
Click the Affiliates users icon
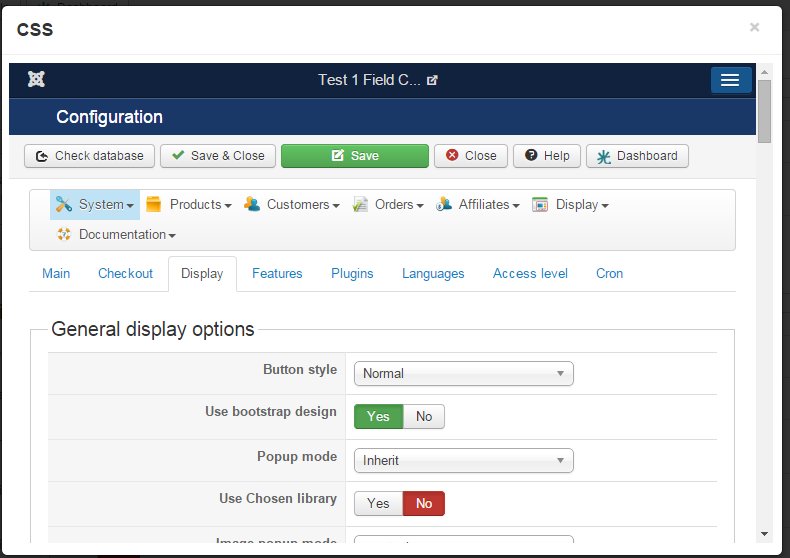coord(443,204)
